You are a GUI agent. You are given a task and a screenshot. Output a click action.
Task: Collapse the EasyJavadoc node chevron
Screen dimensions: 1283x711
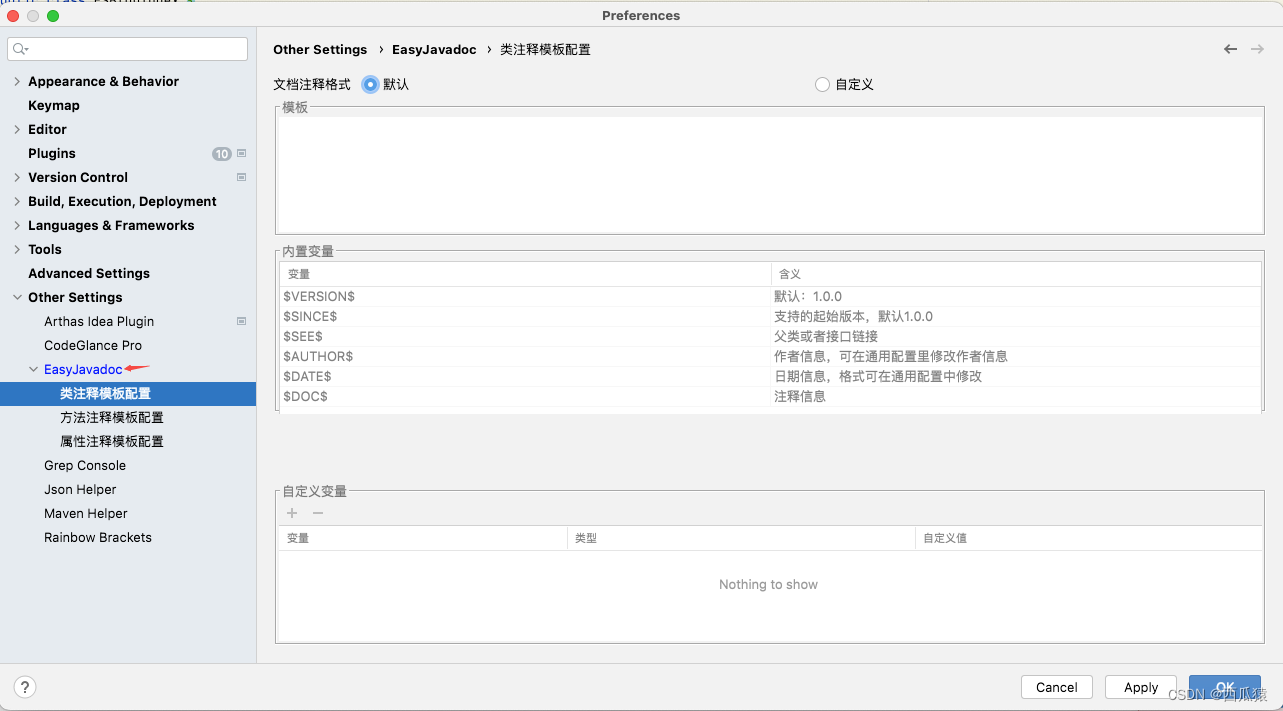[33, 369]
